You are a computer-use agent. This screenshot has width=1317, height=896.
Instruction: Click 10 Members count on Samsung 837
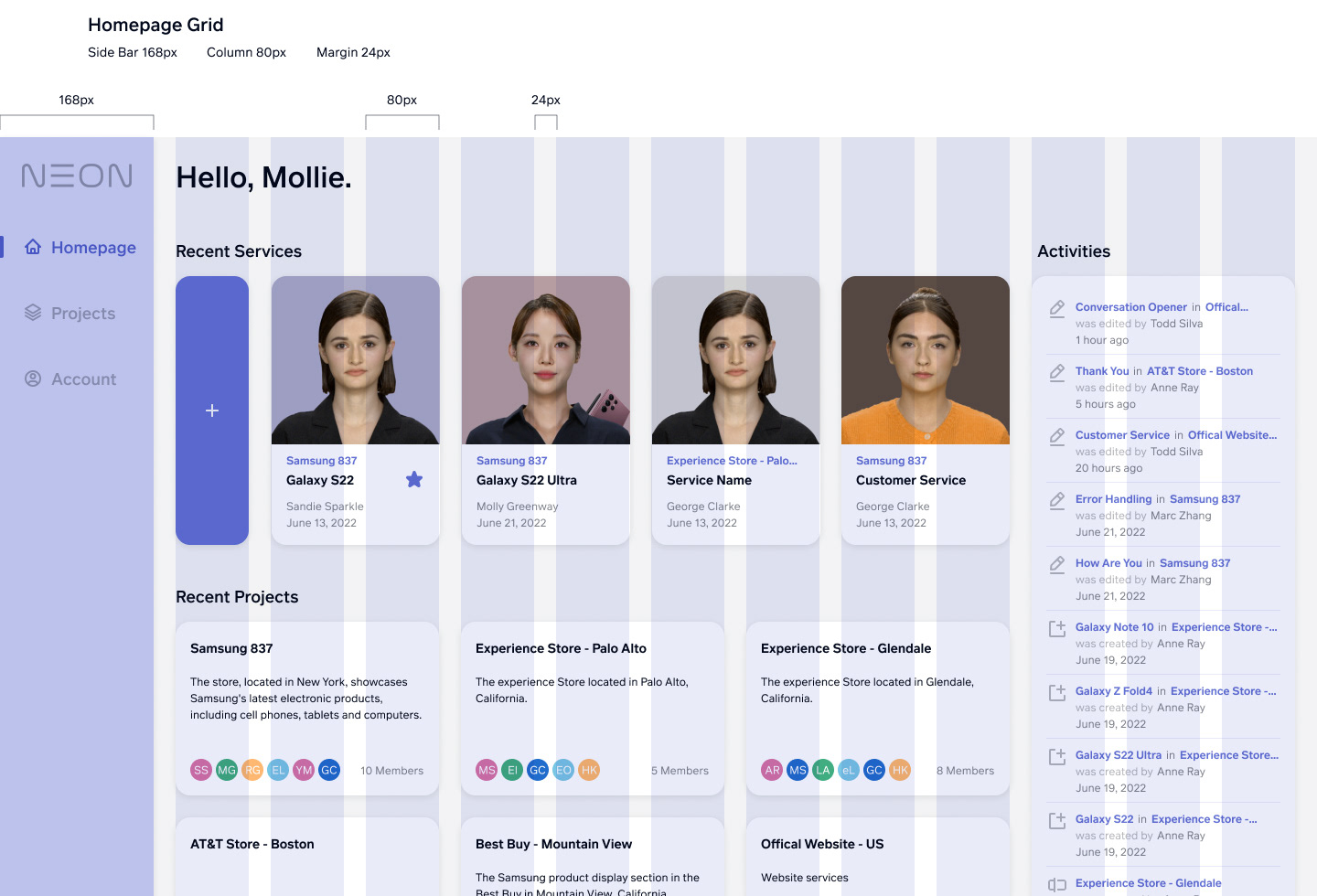click(x=391, y=771)
